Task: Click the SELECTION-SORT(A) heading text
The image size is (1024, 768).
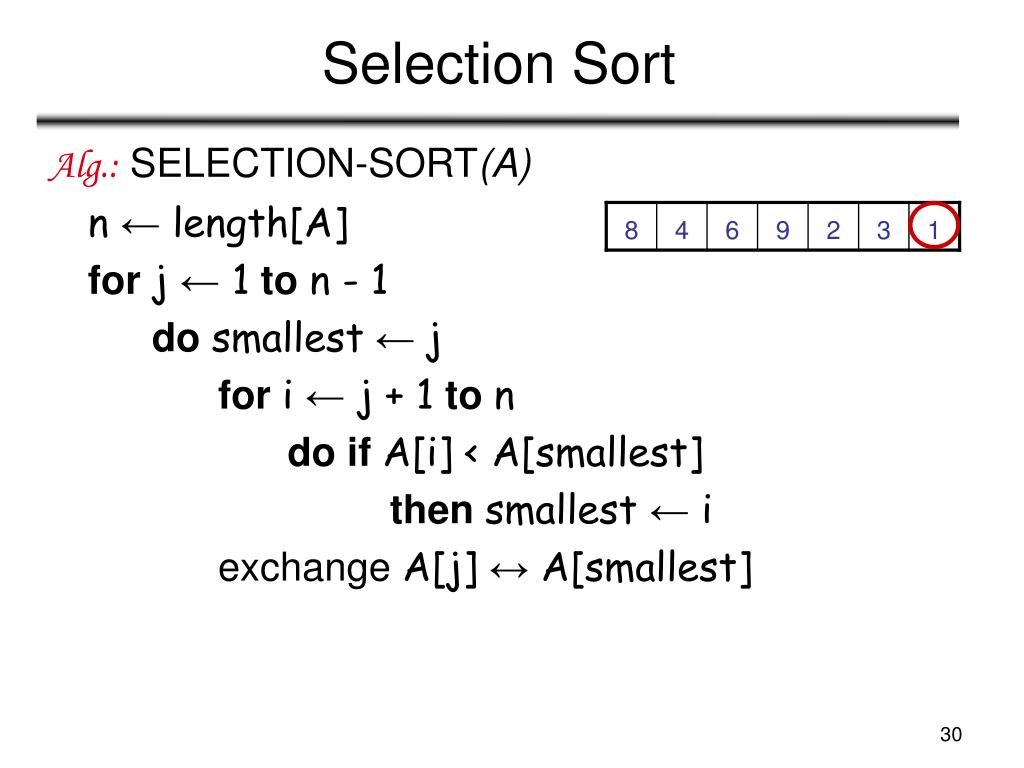Action: point(330,164)
